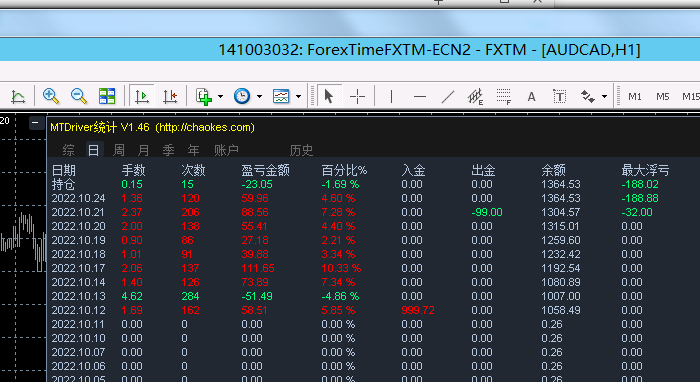
Task: Switch to M5 timeframe
Action: pos(662,96)
